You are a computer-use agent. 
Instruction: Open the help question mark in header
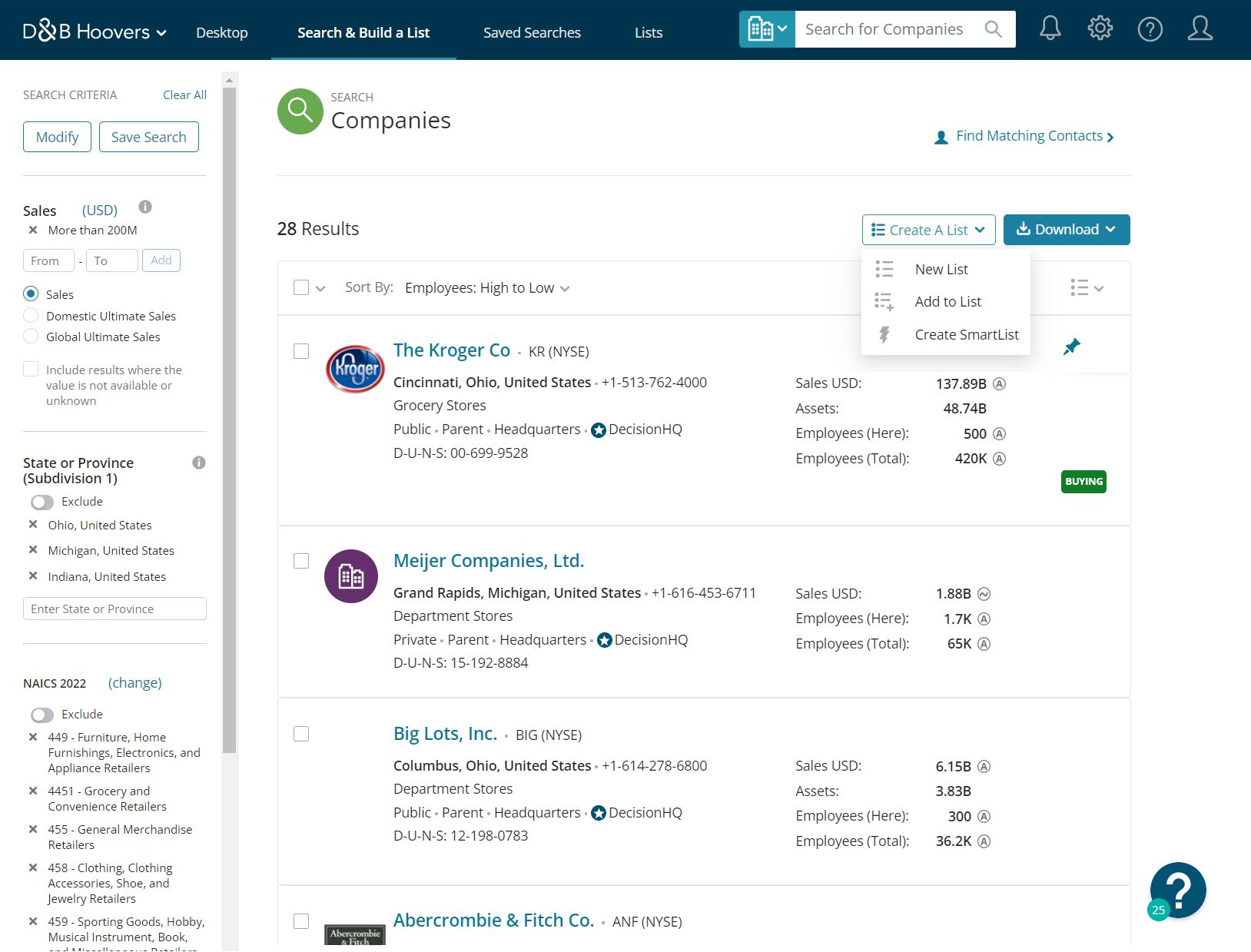tap(1150, 30)
